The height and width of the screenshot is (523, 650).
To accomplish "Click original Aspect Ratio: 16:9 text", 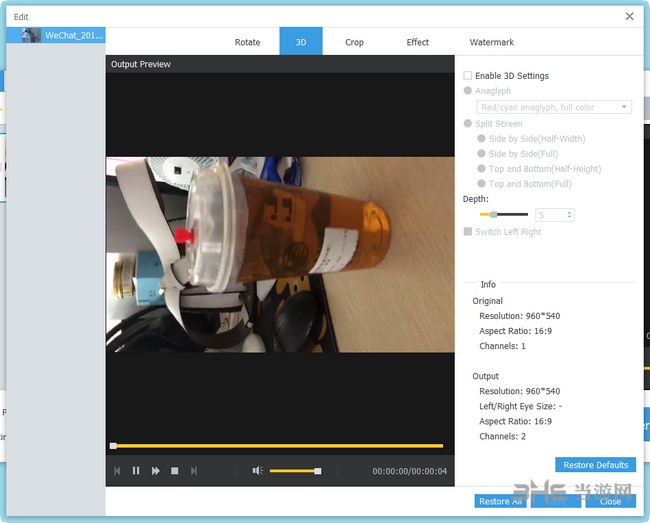I will (x=515, y=331).
